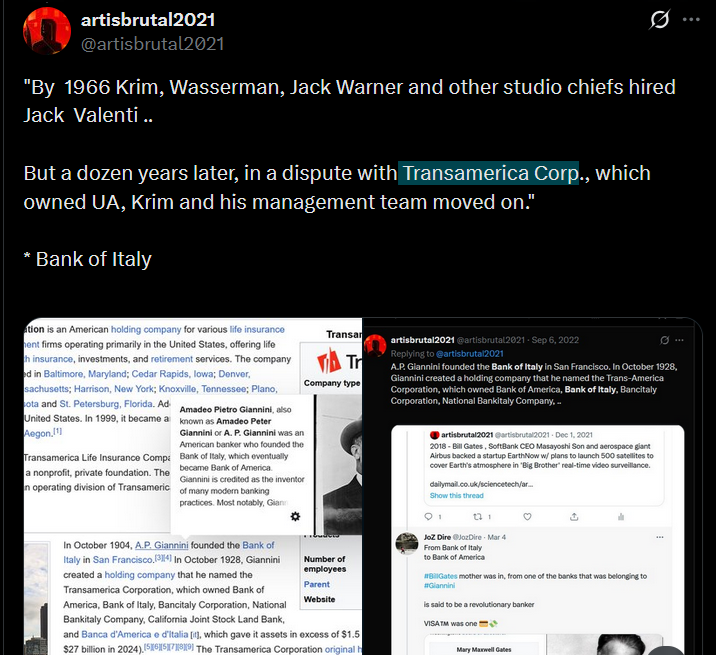The height and width of the screenshot is (655, 716).
Task: Click the share upload icon under the quoted tweet
Action: (x=574, y=517)
